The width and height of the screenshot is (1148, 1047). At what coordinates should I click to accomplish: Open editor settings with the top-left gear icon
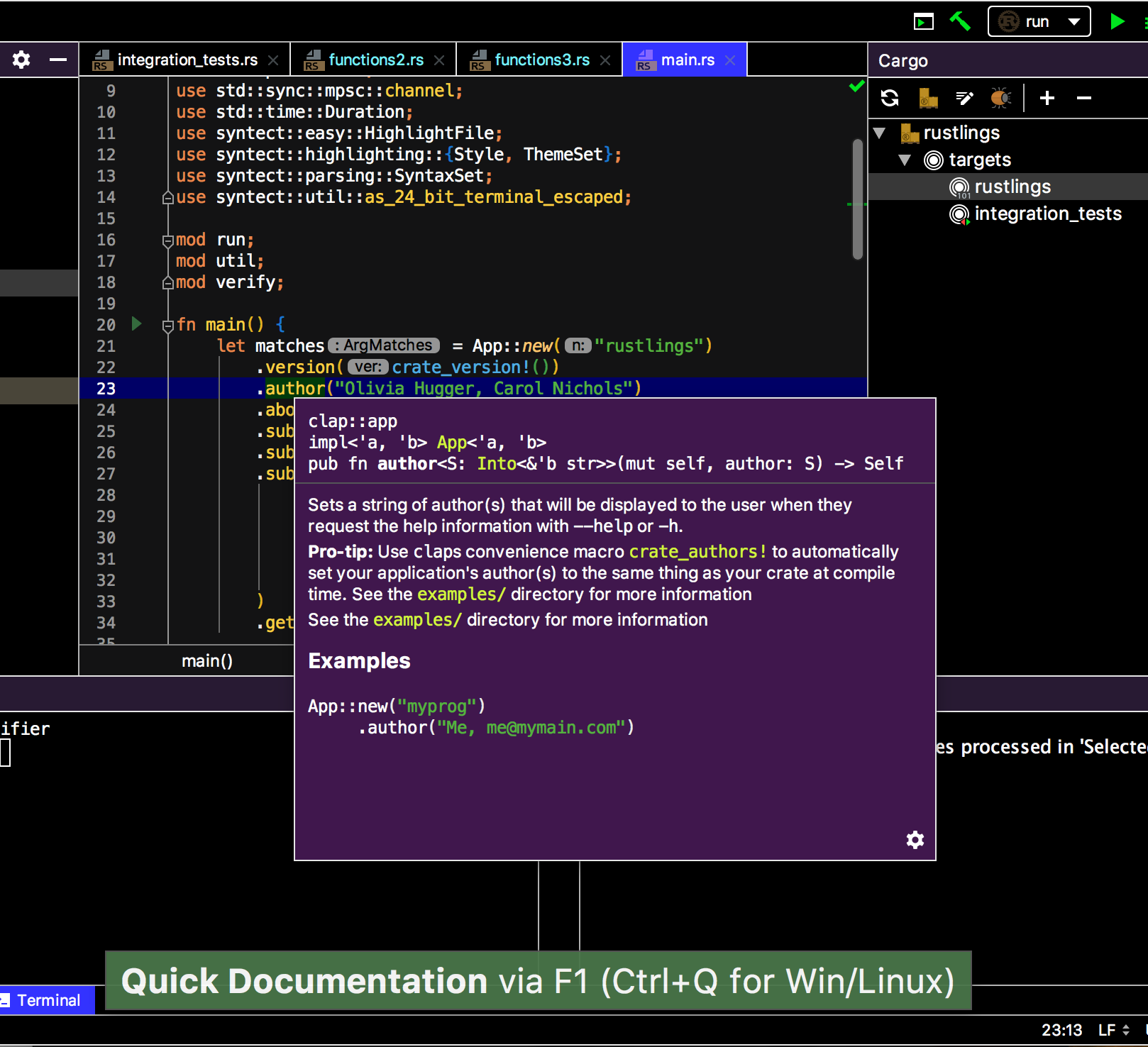[x=20, y=60]
